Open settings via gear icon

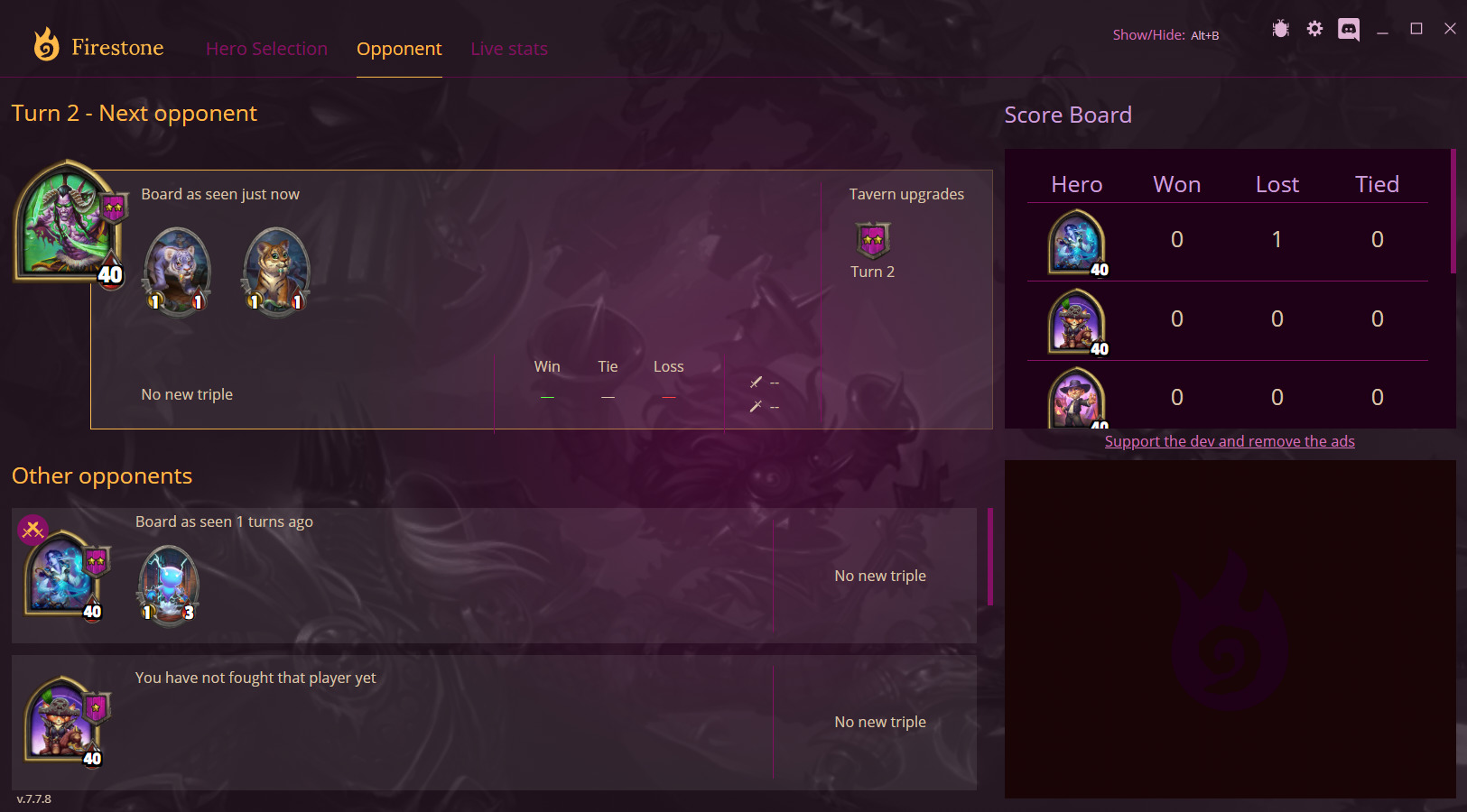point(1314,29)
